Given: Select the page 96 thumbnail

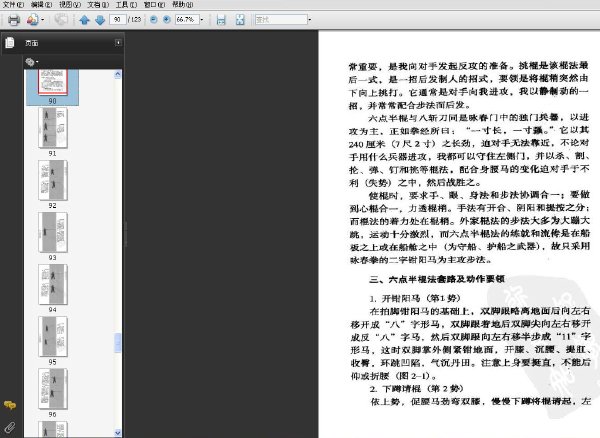Looking at the screenshot, I should (53, 389).
